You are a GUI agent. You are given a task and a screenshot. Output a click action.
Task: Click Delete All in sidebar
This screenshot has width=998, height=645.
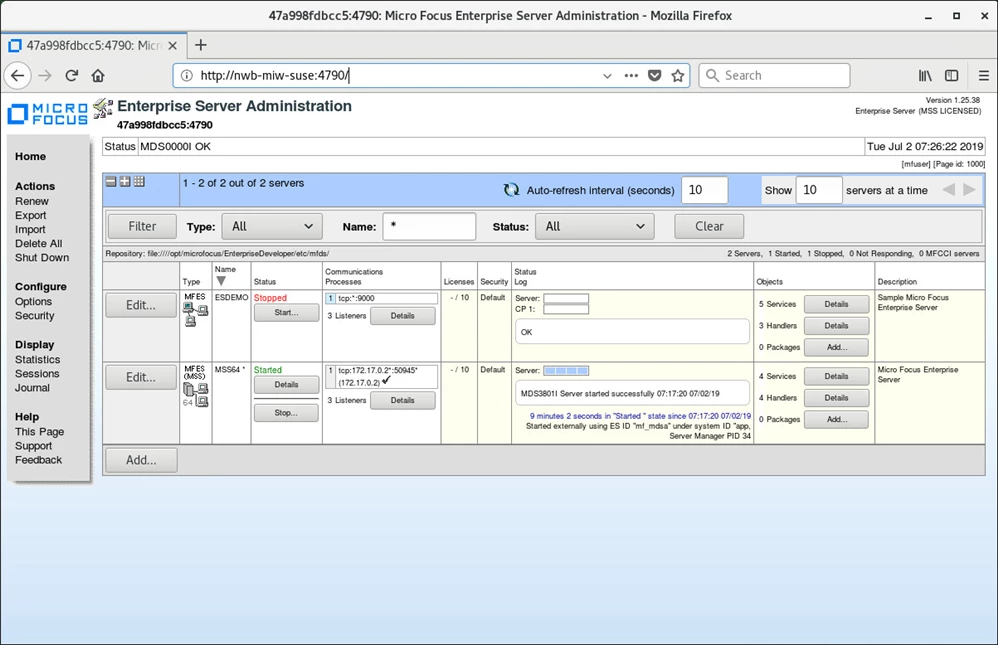click(39, 243)
